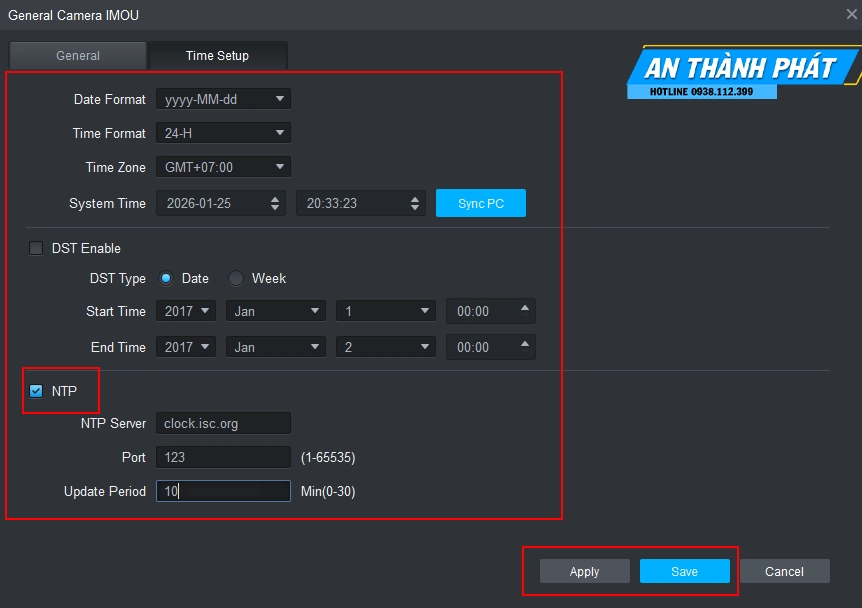Viewport: 862px width, 608px height.
Task: Select the Date radio button for DST Type
Action: (166, 279)
